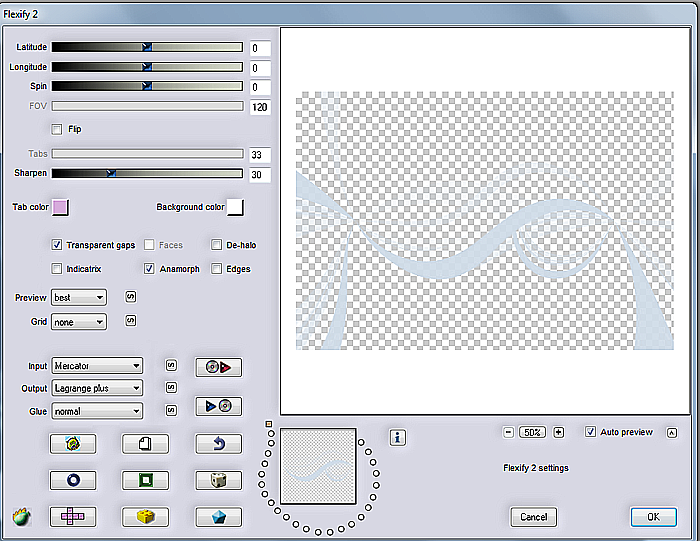Click the Flexify 2 settings label
Screen dimensions: 700x541
[536, 468]
